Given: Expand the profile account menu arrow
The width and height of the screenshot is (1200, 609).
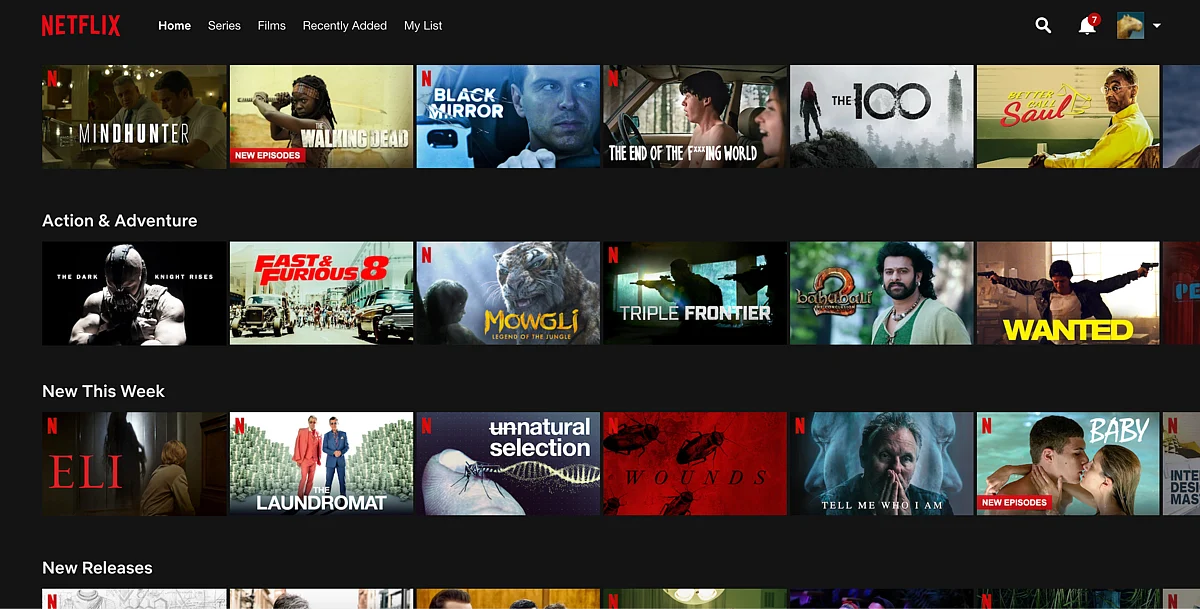Looking at the screenshot, I should coord(1157,26).
